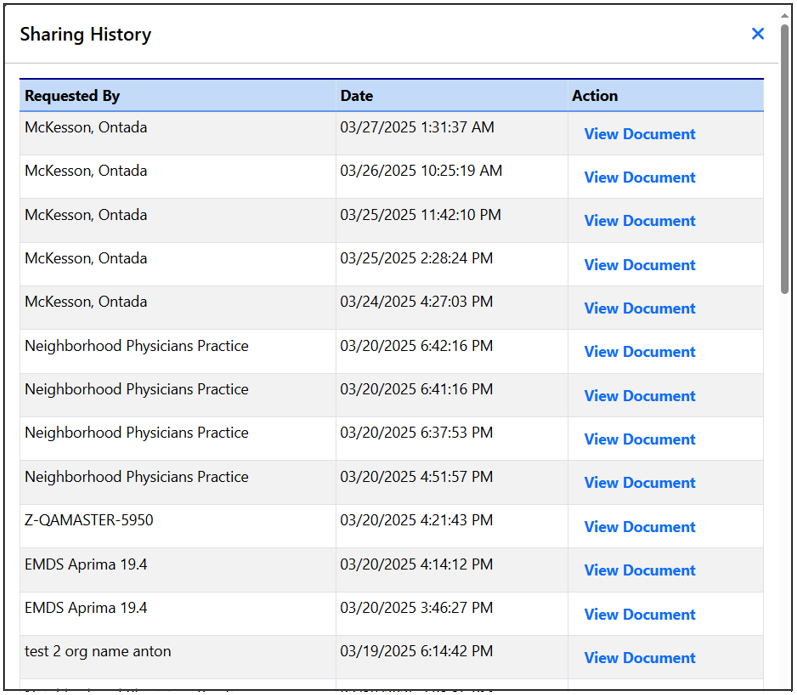View EMDS Aprima document from 4:14:12 PM
This screenshot has height=695, width=797.
[639, 570]
